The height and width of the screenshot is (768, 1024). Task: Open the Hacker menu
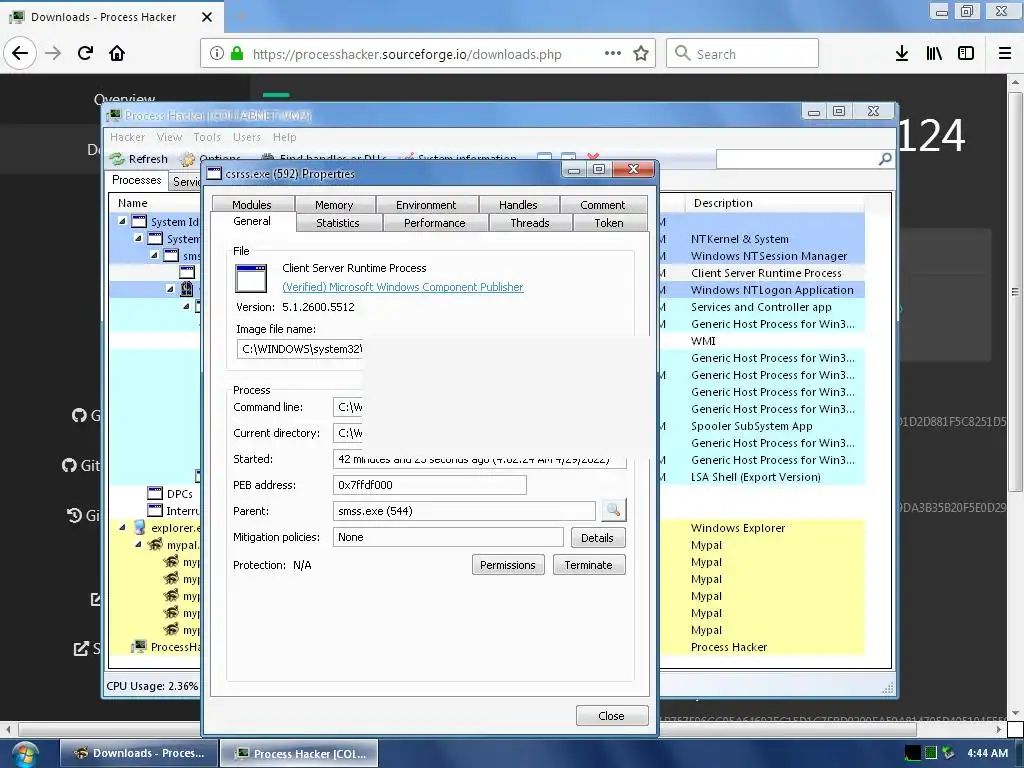coord(127,137)
